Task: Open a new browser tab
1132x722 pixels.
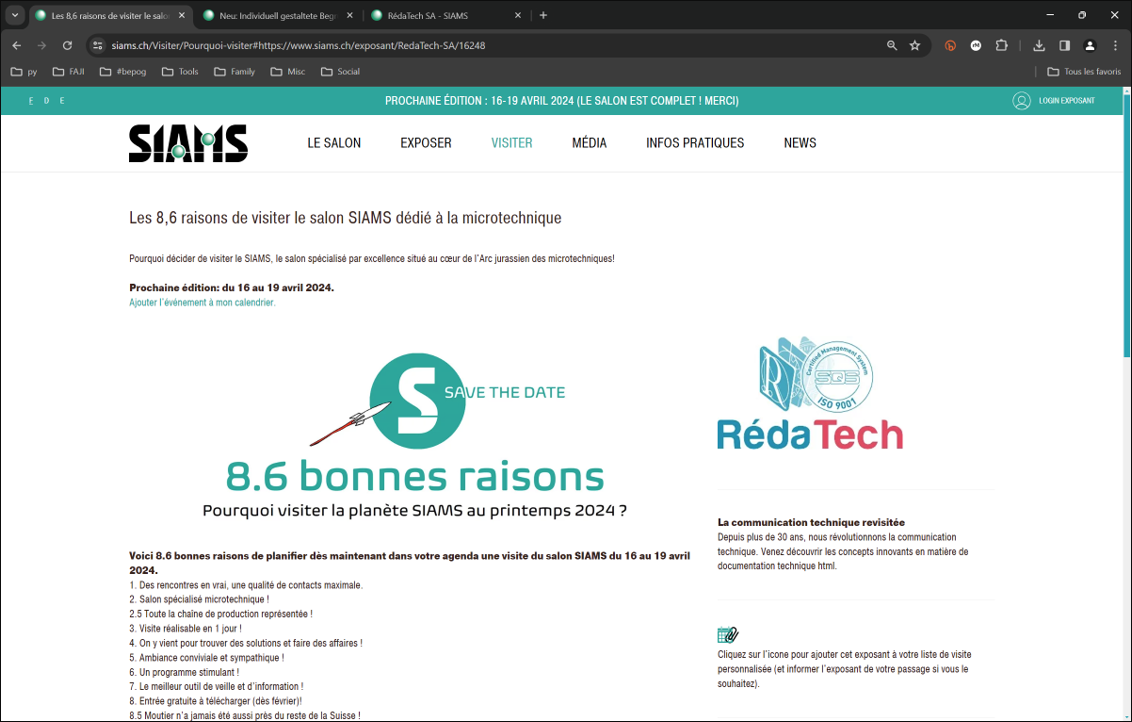Action: coord(543,15)
